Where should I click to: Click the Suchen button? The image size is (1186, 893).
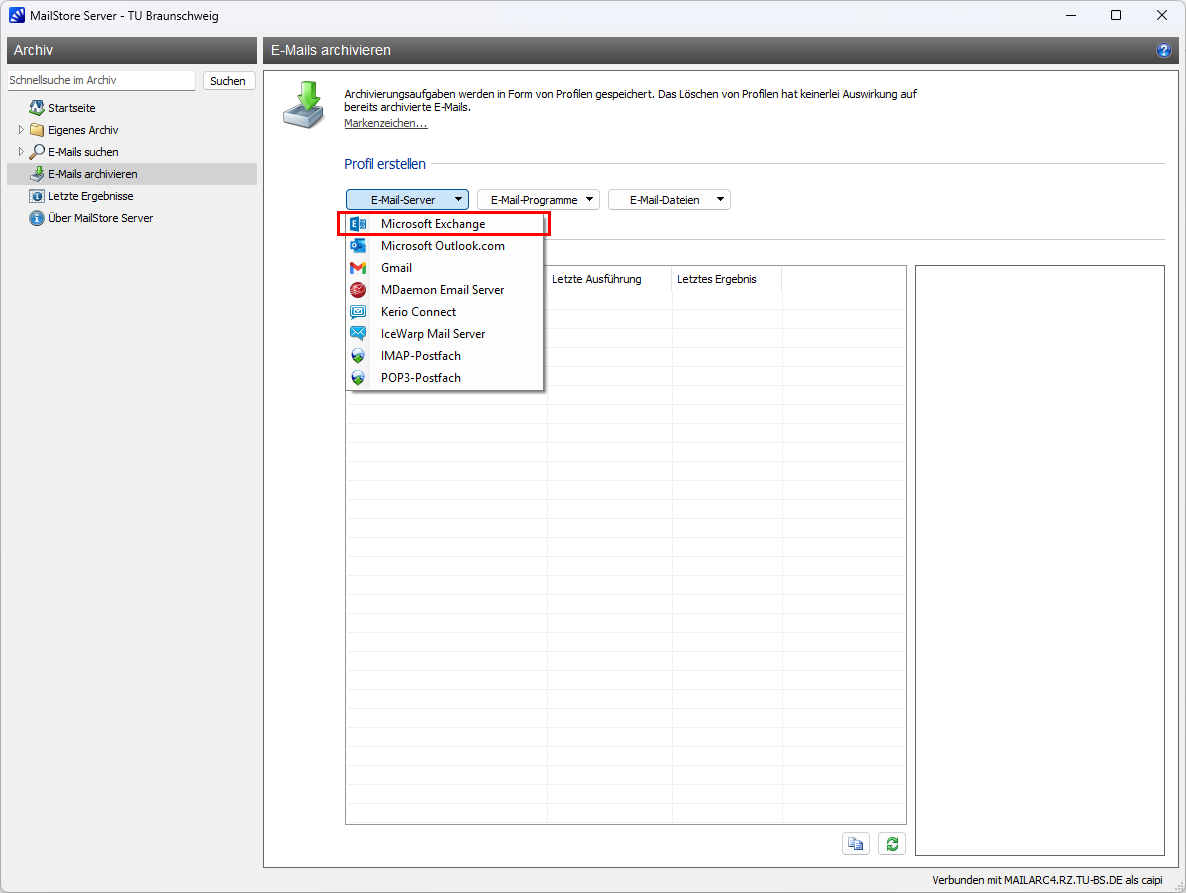[228, 81]
